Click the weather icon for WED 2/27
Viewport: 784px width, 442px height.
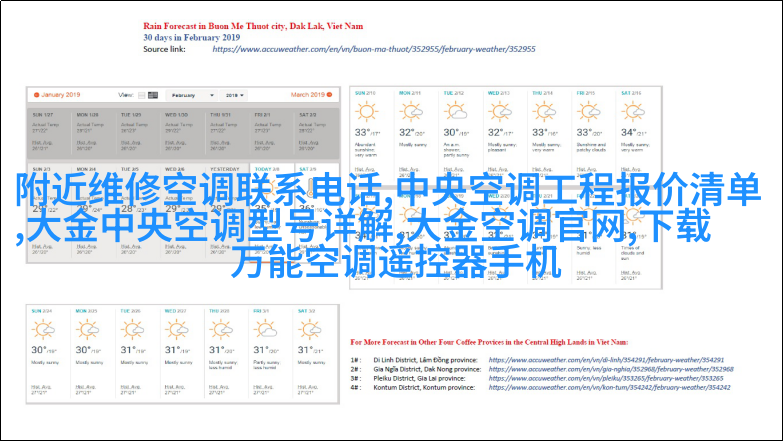pyautogui.click(x=176, y=330)
